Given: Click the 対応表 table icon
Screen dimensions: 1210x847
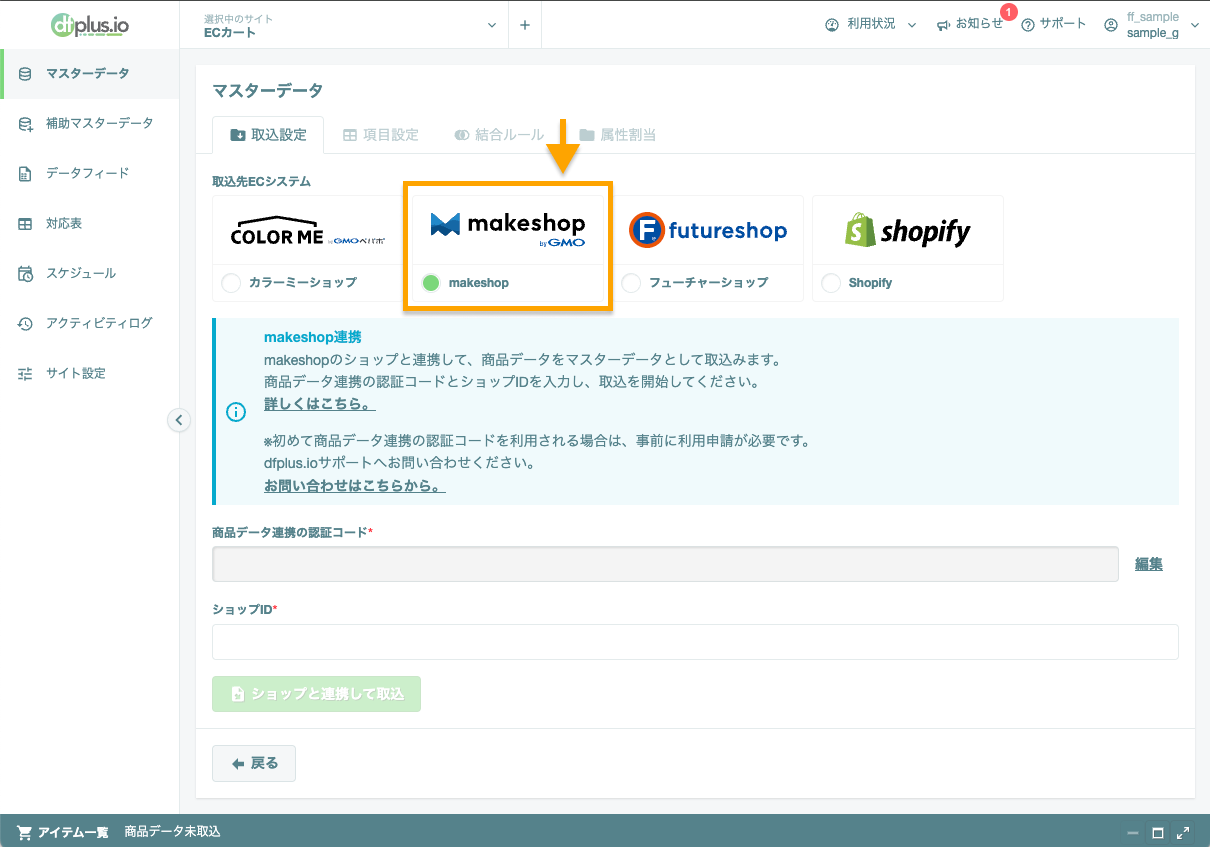Looking at the screenshot, I should tap(25, 223).
